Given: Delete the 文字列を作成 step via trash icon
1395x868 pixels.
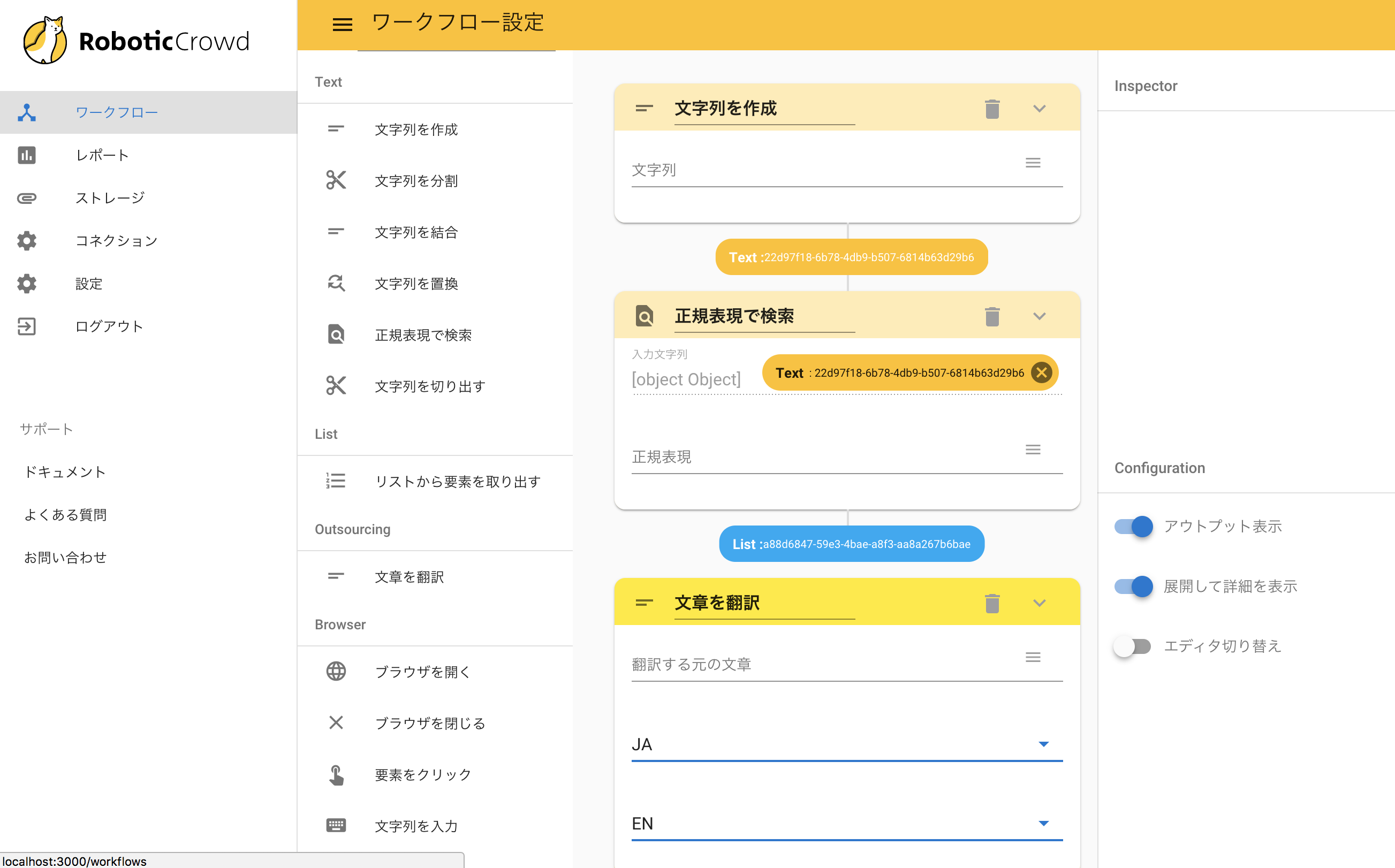Looking at the screenshot, I should [992, 109].
